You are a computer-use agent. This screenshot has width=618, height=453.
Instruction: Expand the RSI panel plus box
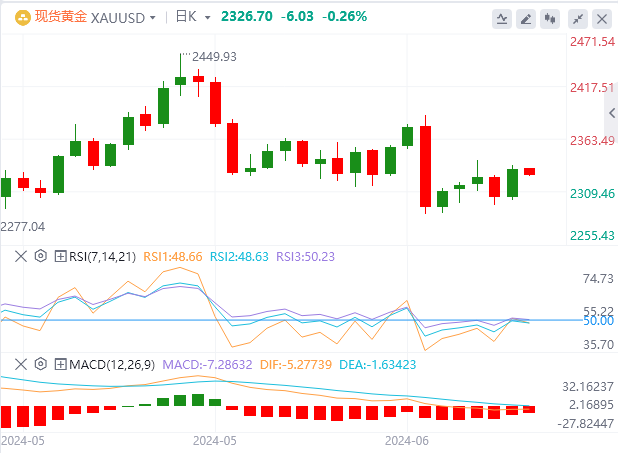(x=60, y=256)
